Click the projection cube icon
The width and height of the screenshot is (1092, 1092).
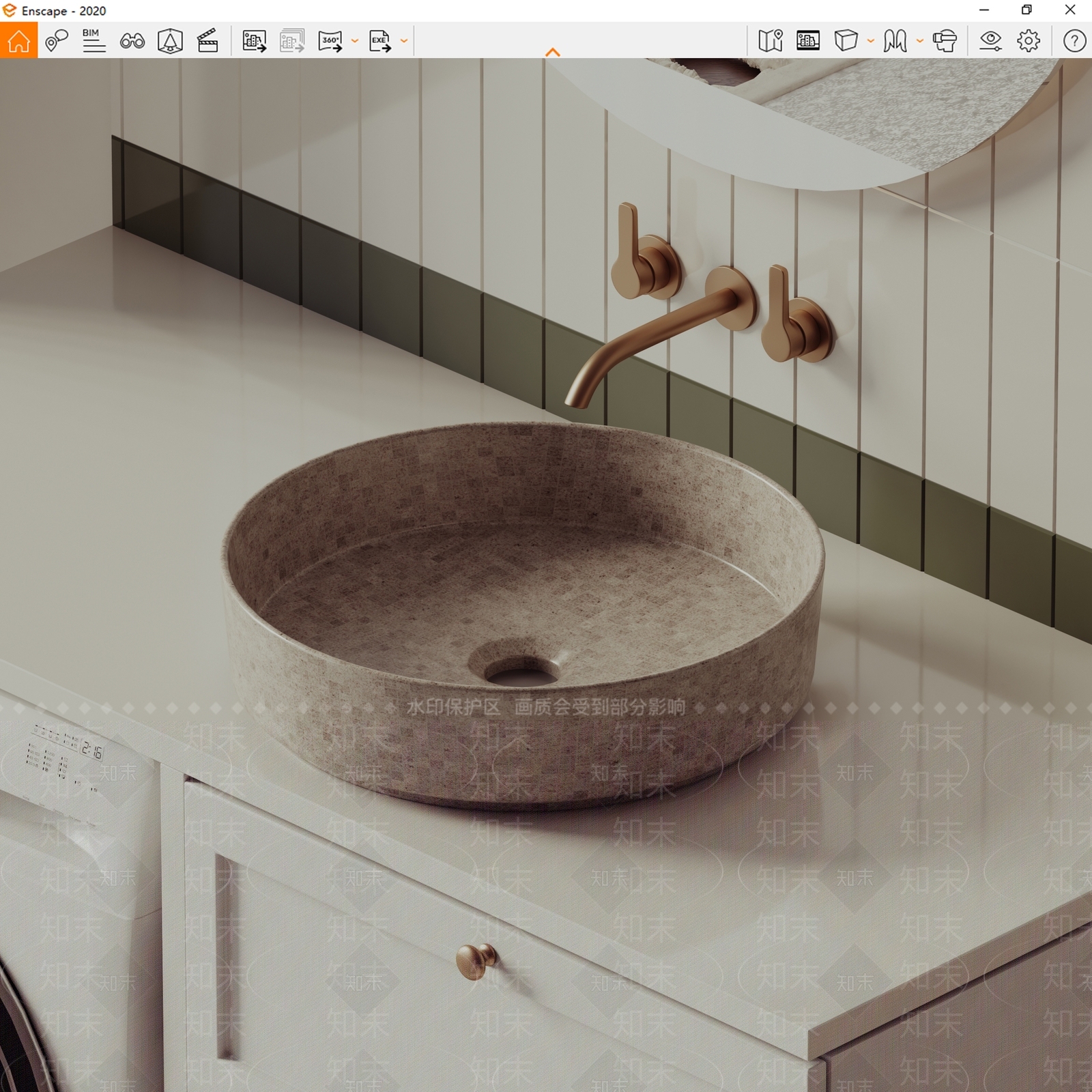pos(846,41)
